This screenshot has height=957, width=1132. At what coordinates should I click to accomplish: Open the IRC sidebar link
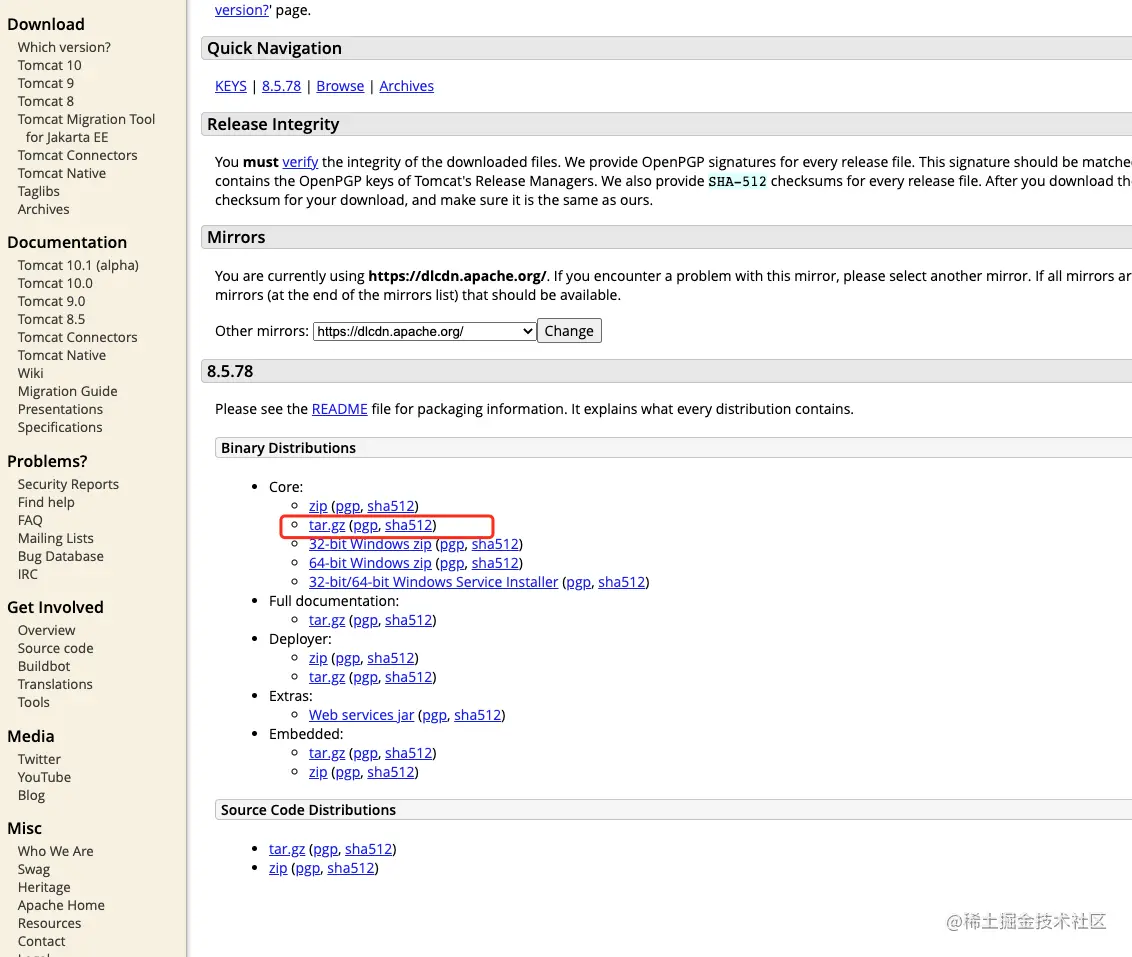27,574
